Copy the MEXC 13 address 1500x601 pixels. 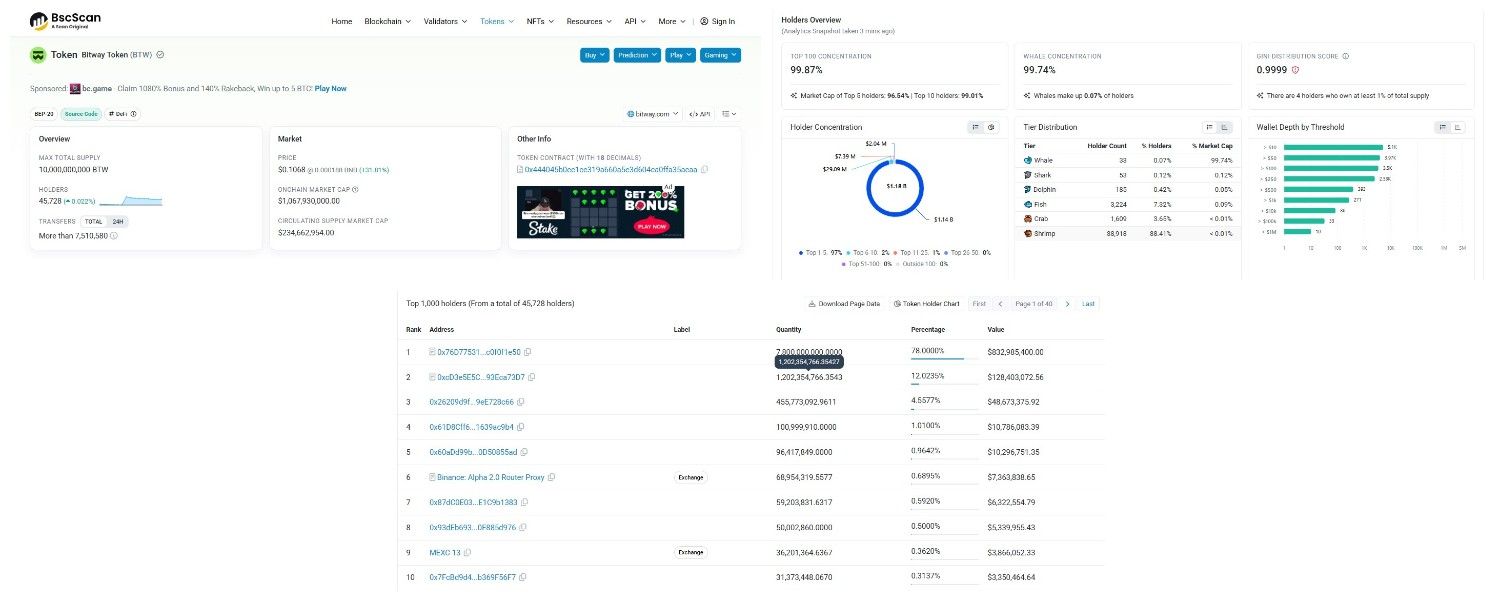pos(467,552)
